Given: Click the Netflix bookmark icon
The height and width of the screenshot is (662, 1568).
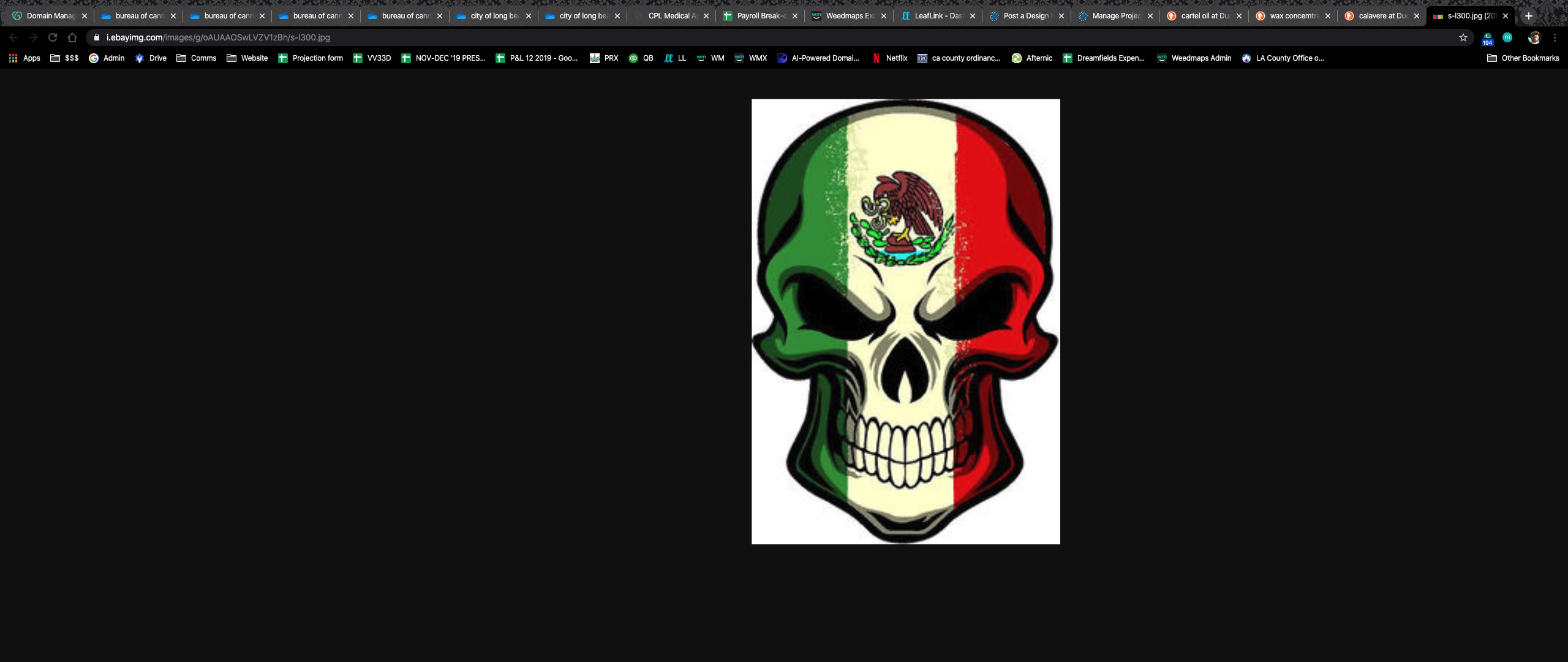Looking at the screenshot, I should 876,58.
